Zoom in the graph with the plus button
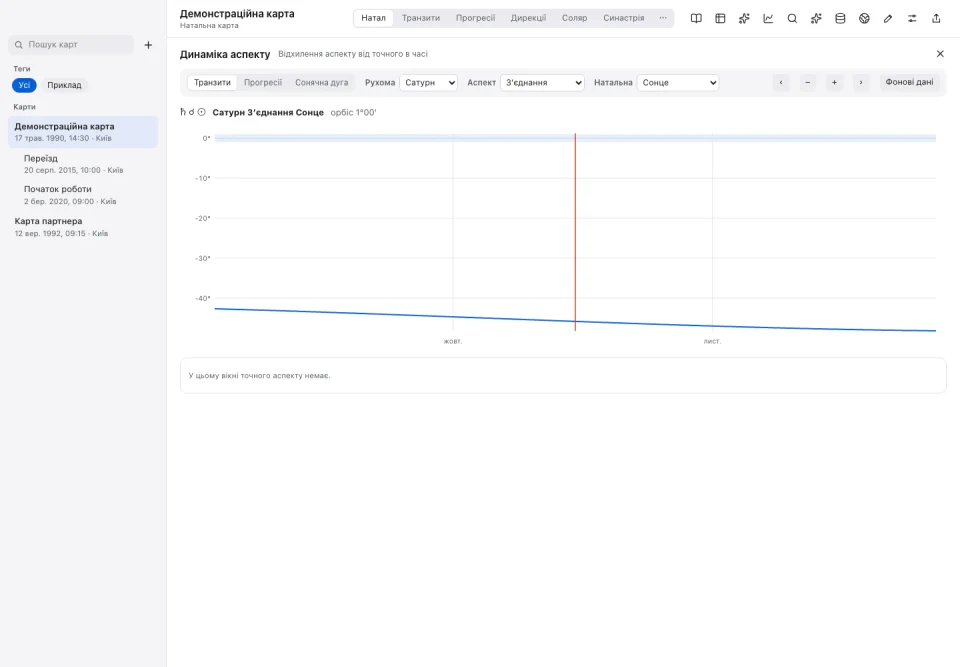This screenshot has height=667, width=960. click(834, 82)
